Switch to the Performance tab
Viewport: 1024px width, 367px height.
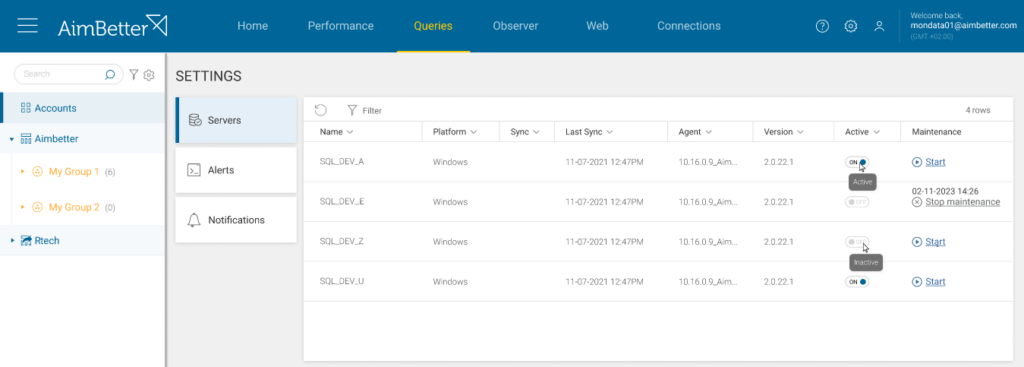click(340, 26)
